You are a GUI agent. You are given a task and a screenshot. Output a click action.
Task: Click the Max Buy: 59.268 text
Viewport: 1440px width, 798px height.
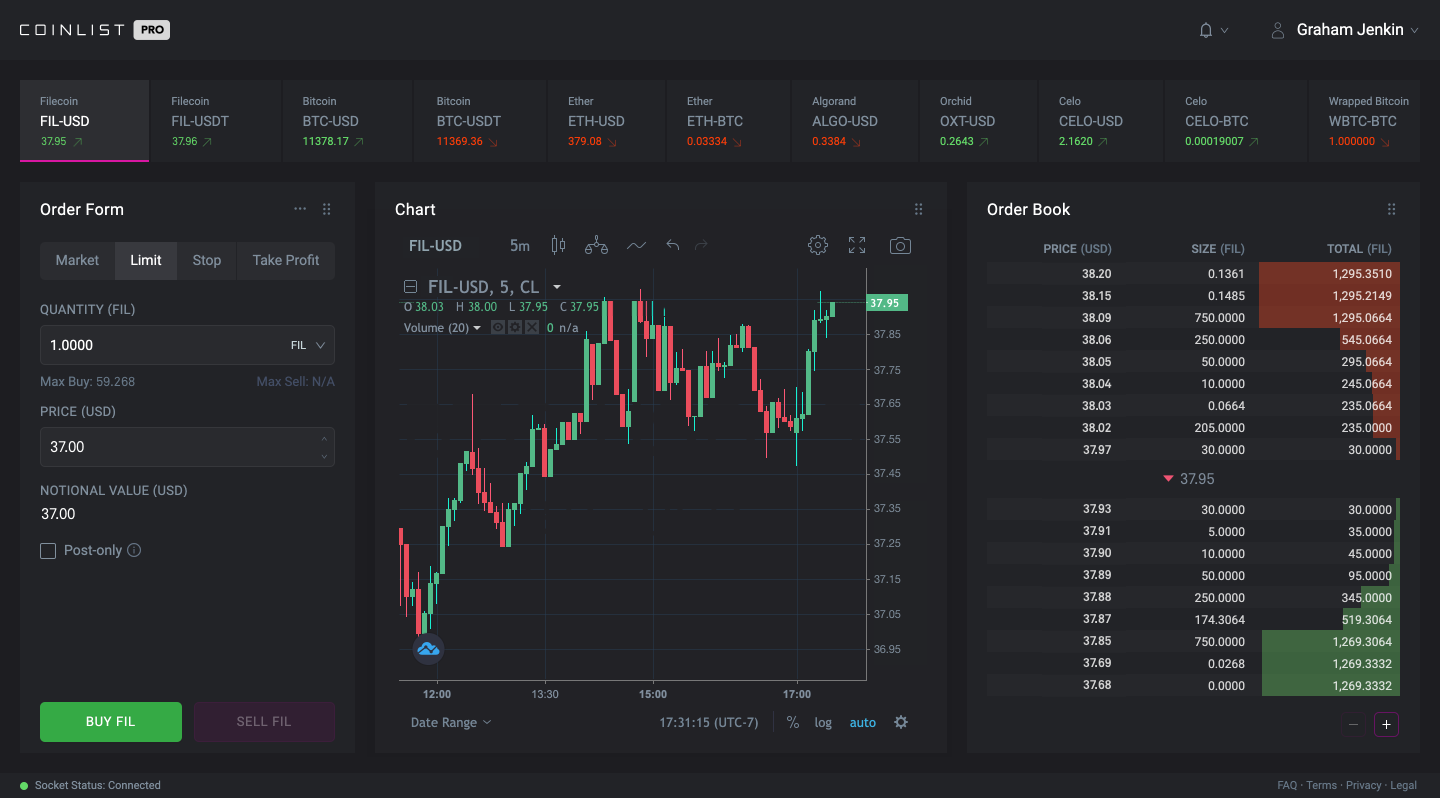coord(87,382)
